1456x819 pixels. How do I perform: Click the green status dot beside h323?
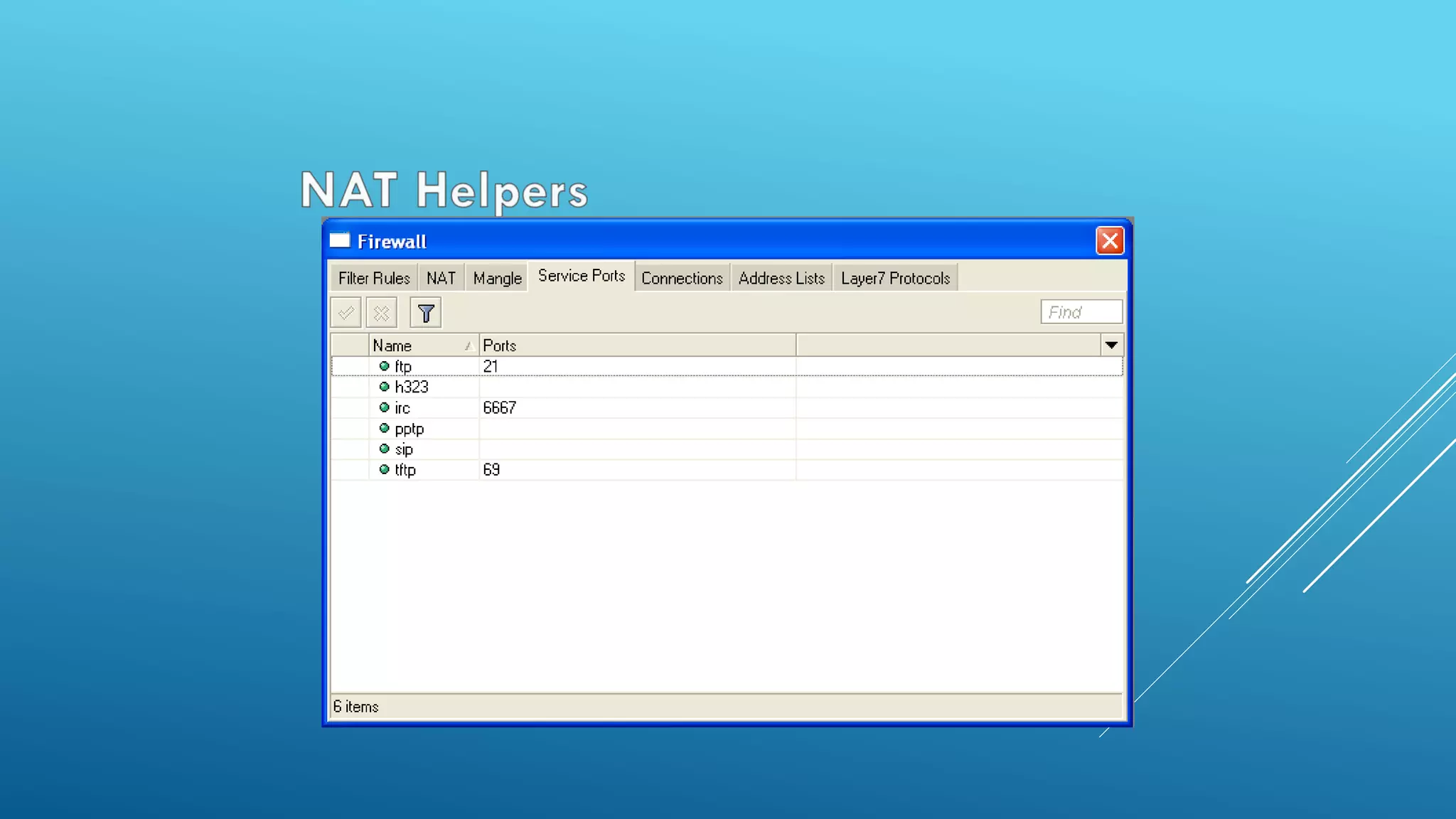[384, 387]
